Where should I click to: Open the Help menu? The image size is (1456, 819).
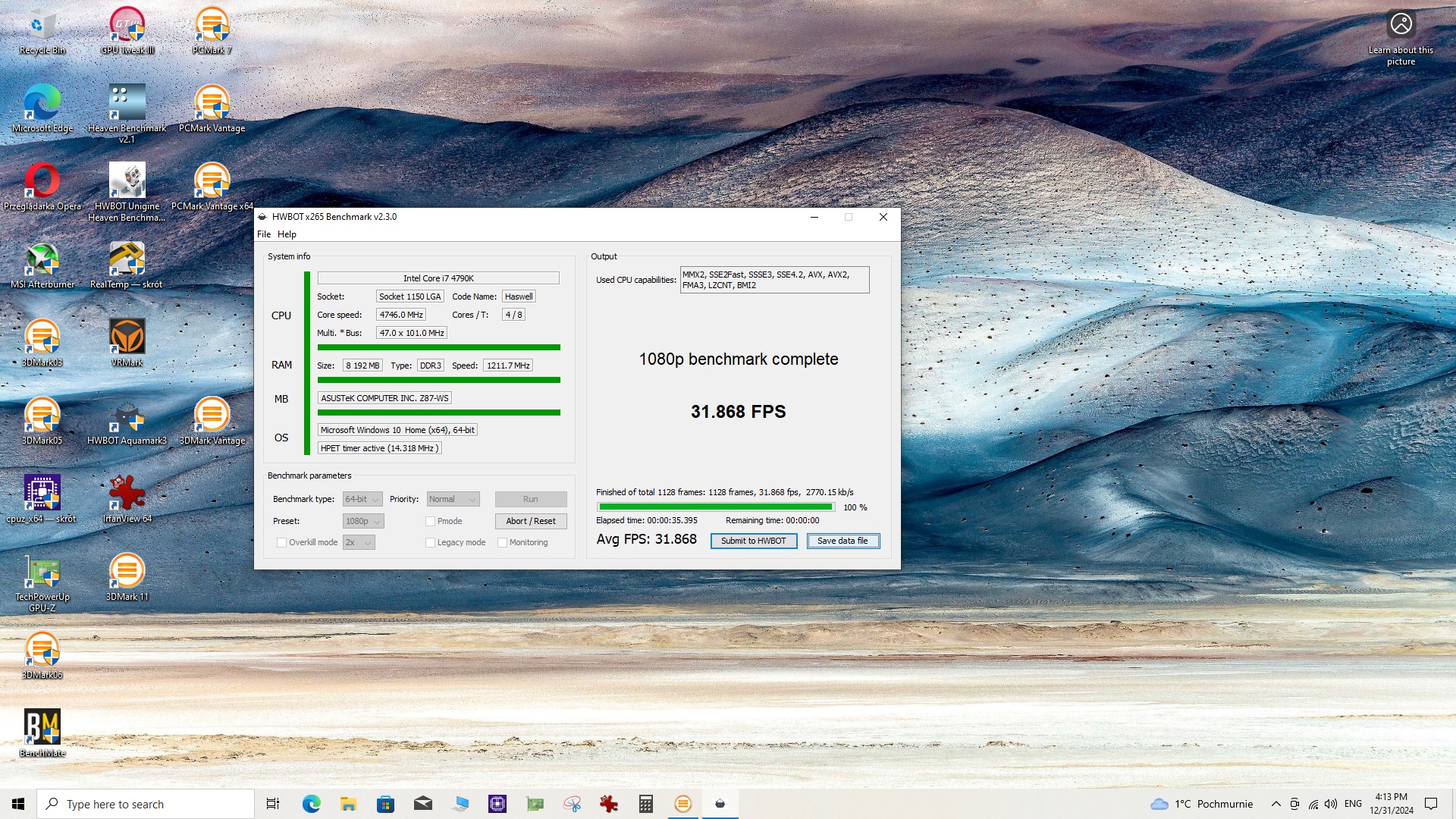[287, 234]
